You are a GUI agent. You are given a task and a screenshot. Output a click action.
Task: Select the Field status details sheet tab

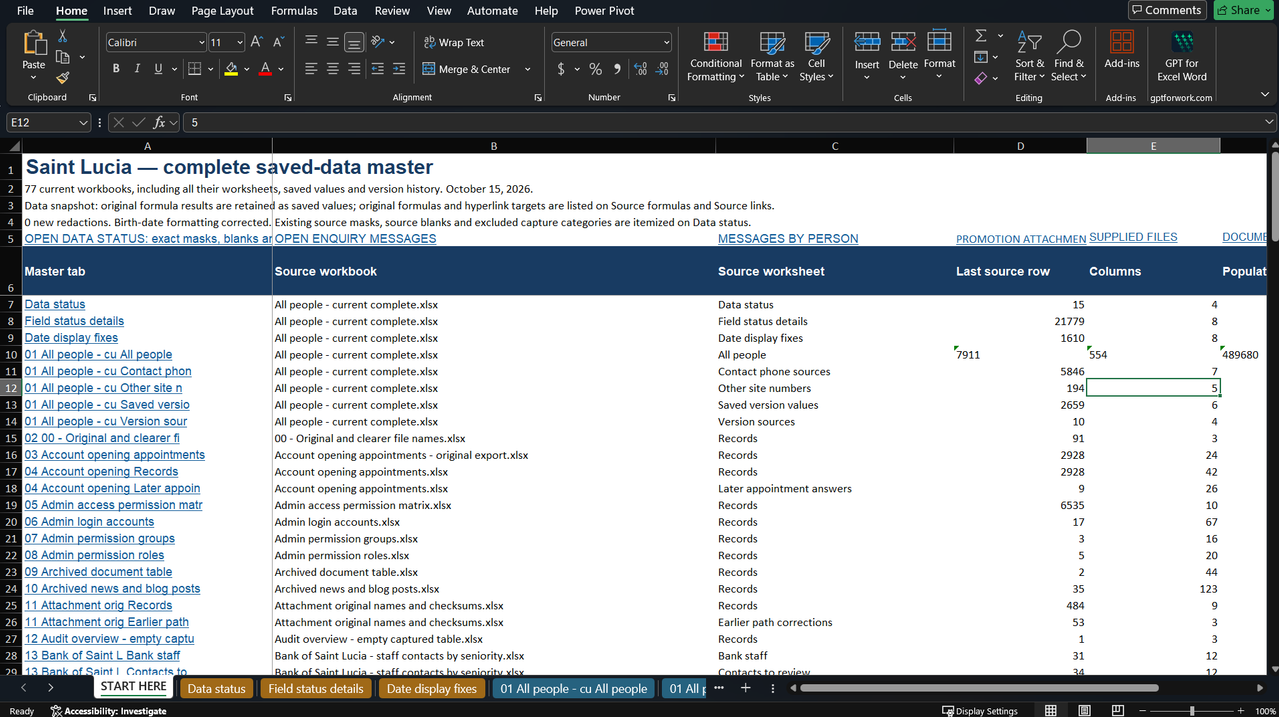click(x=316, y=688)
